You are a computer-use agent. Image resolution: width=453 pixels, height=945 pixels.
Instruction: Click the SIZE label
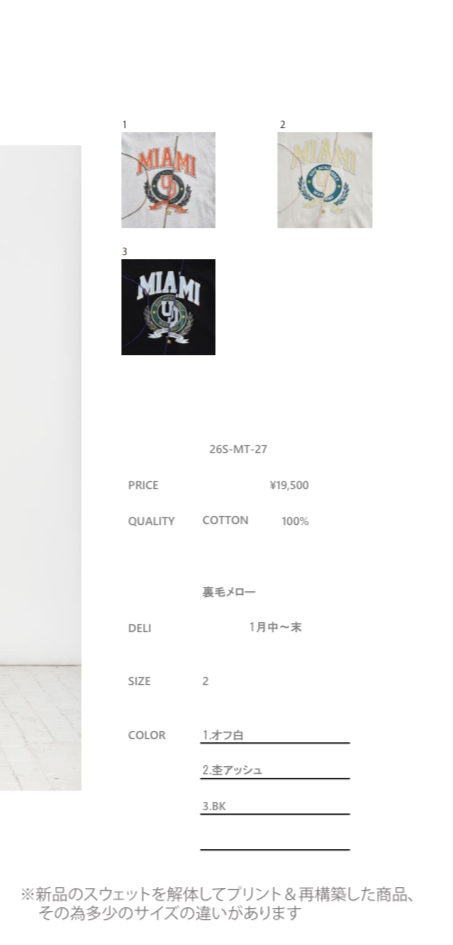[139, 681]
